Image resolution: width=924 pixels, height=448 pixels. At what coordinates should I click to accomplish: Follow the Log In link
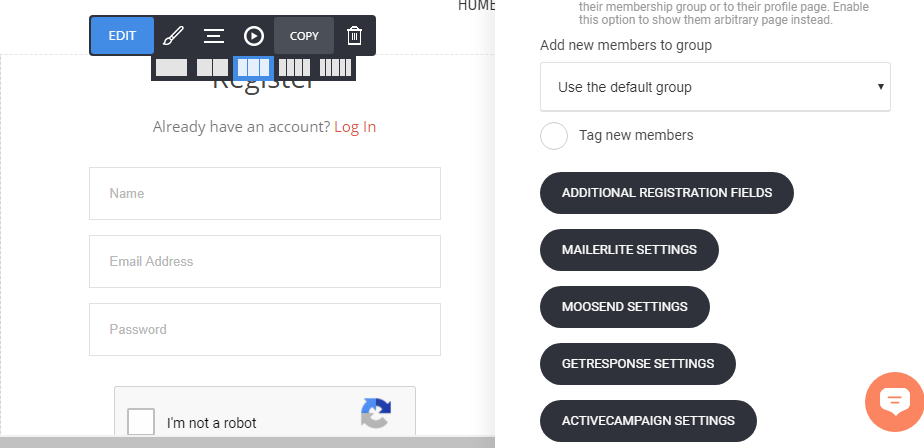coord(355,127)
